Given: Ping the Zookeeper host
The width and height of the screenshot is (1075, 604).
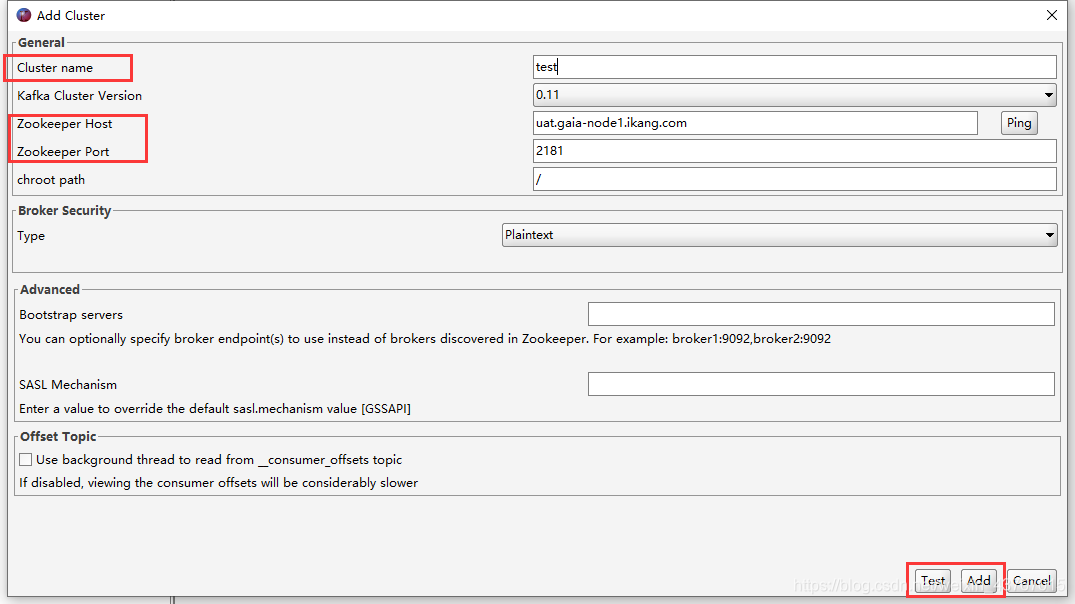Looking at the screenshot, I should [1019, 123].
